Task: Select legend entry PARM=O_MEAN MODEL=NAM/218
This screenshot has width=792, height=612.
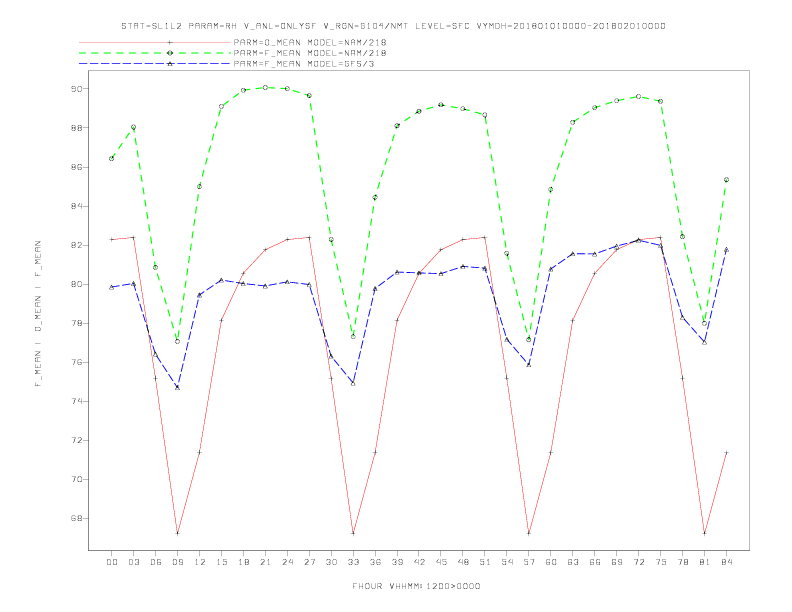Action: point(310,42)
